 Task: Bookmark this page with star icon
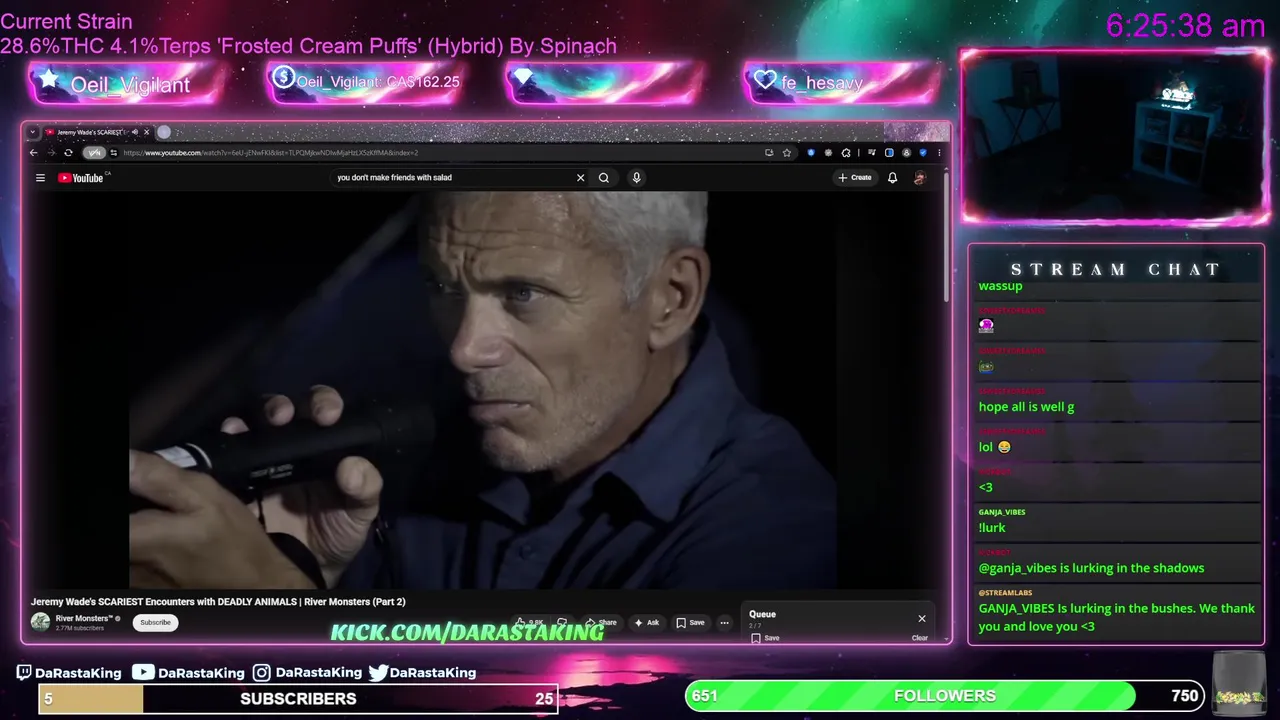787,153
